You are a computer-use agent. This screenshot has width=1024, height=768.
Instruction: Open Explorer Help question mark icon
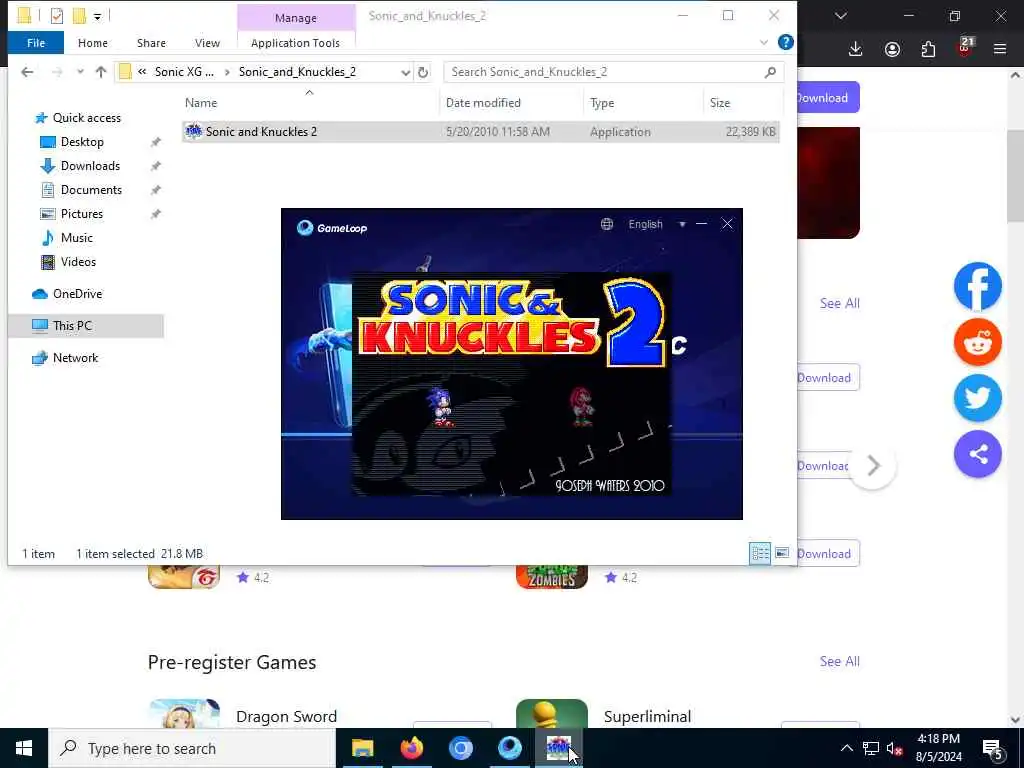tap(786, 42)
